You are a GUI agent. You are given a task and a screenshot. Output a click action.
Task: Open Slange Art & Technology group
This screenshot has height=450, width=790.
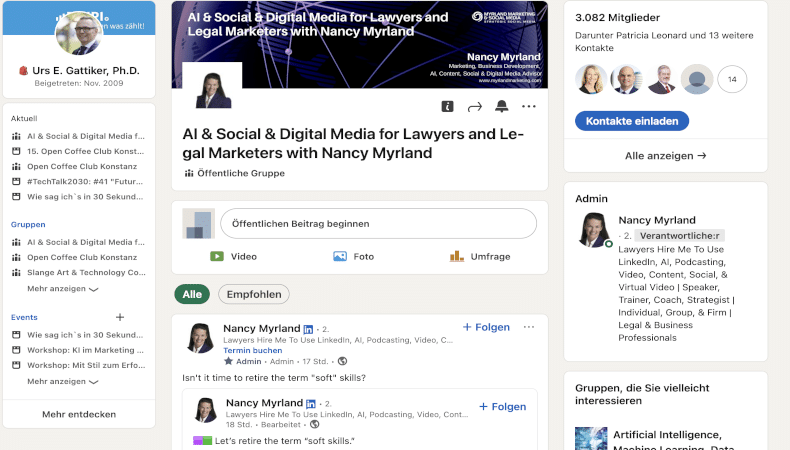click(79, 273)
